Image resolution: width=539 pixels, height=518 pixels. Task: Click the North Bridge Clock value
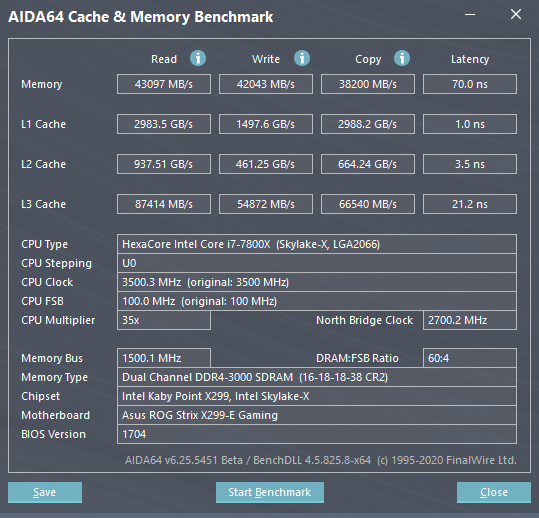tap(470, 320)
